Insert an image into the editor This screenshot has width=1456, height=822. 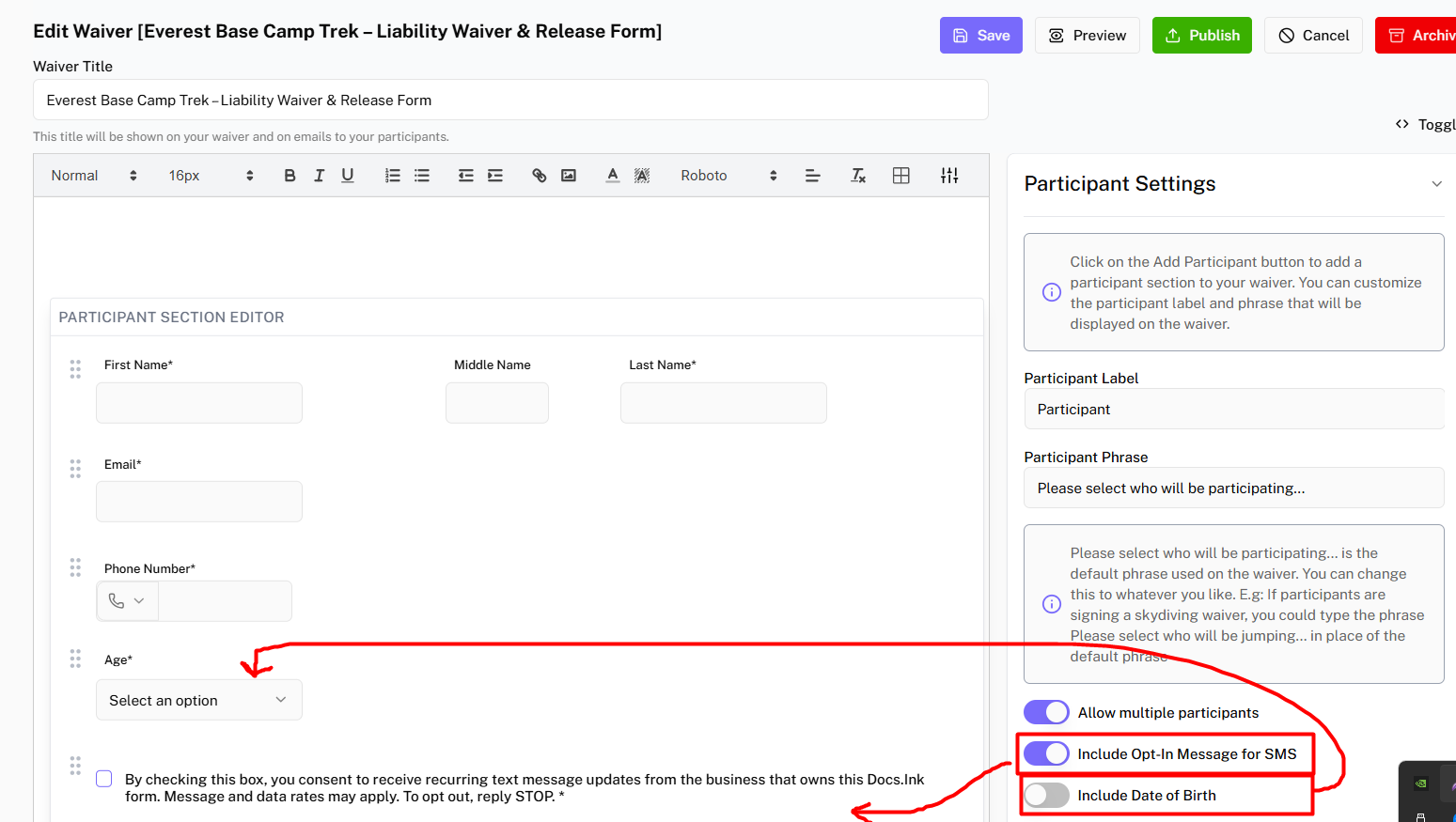click(x=569, y=176)
